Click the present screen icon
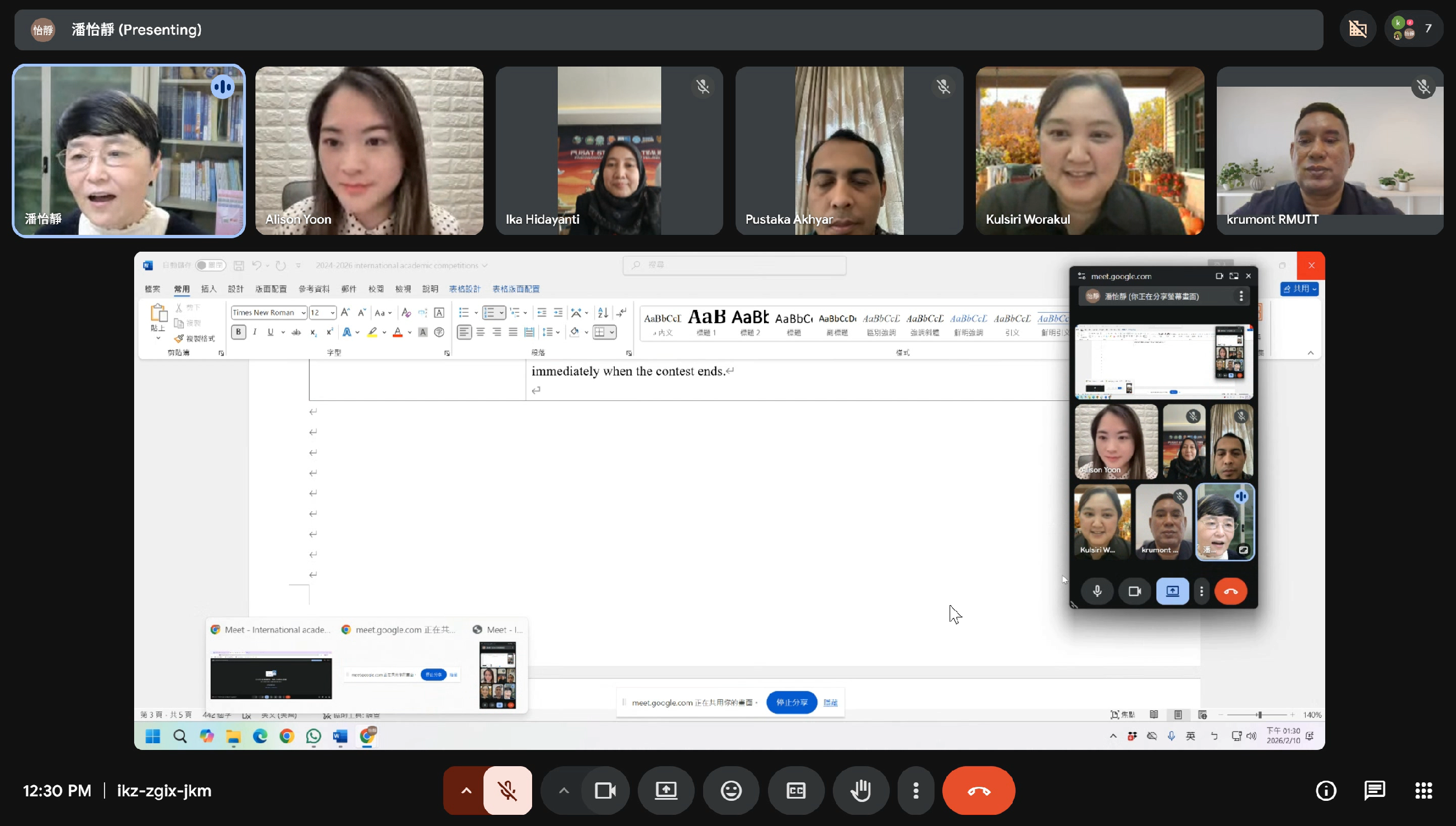This screenshot has width=1456, height=826. pos(666,790)
